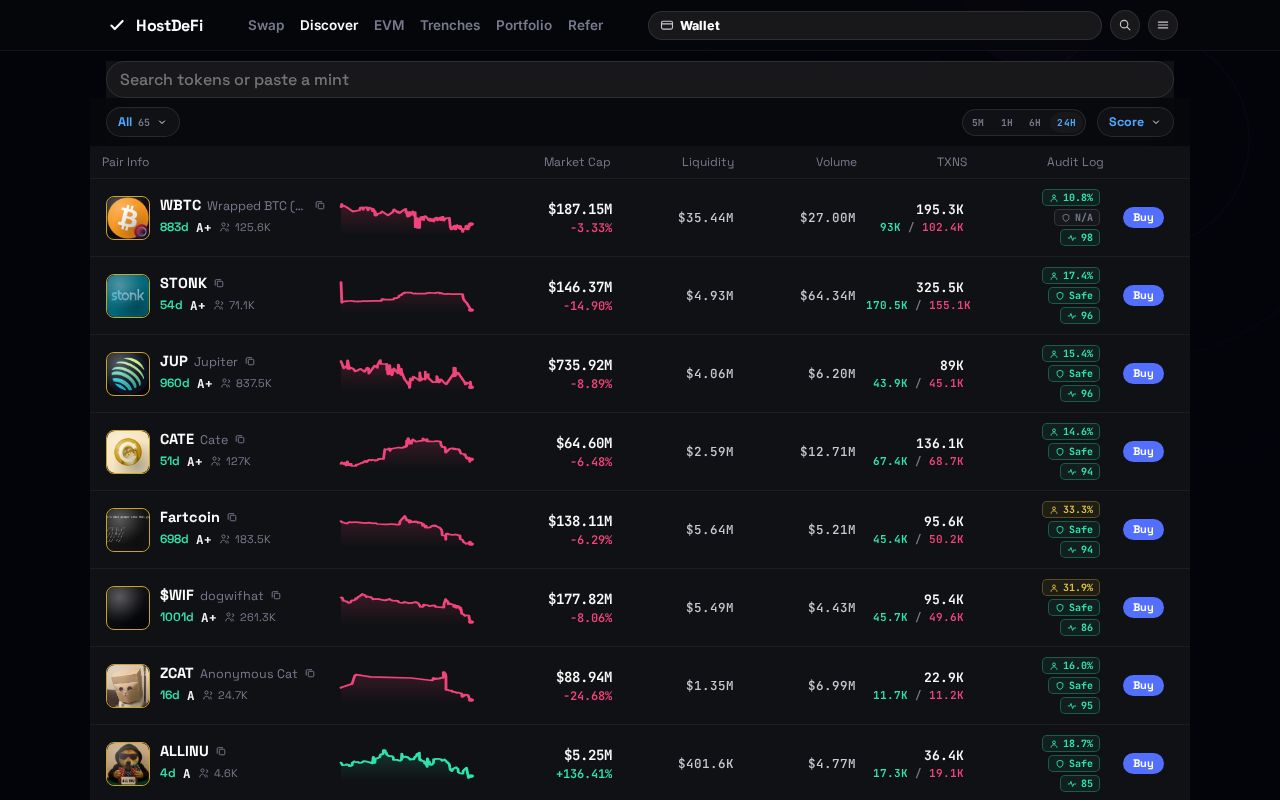Click WBTC 10.8% holder badge
Viewport: 1280px width, 800px height.
(1071, 197)
